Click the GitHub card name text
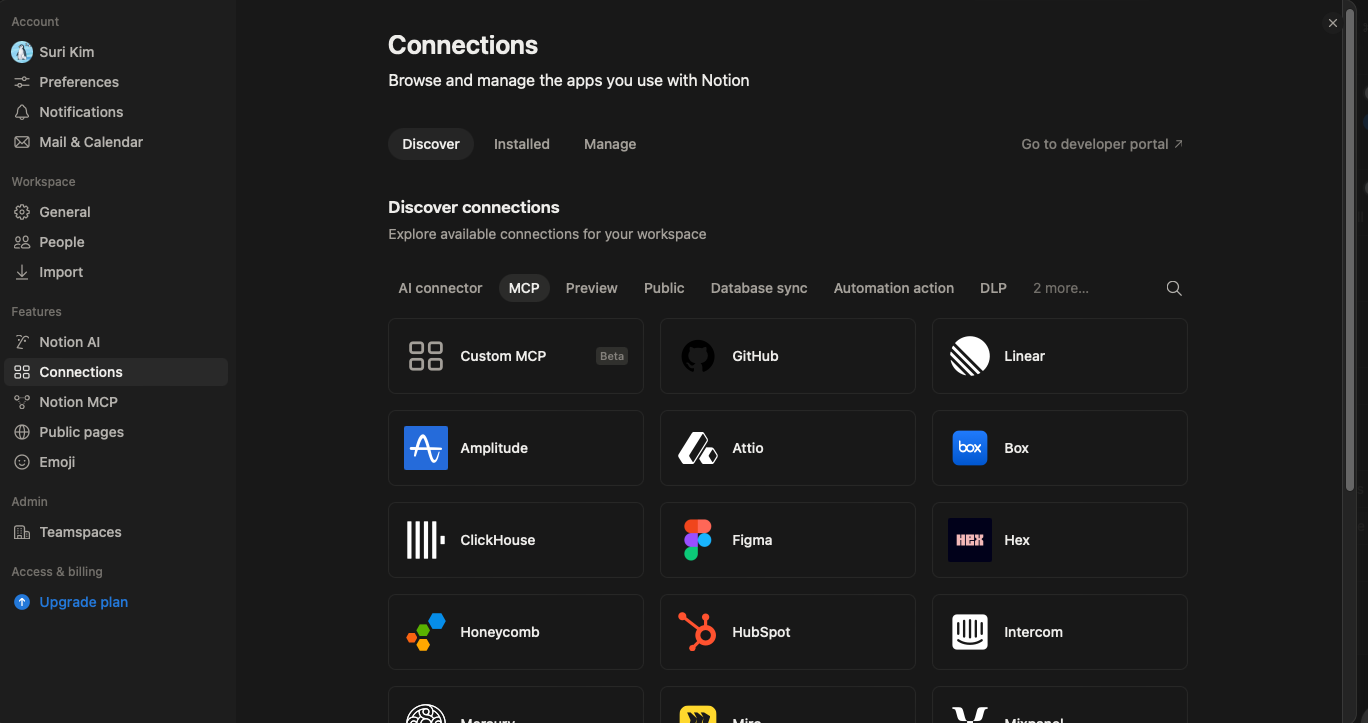 point(755,356)
